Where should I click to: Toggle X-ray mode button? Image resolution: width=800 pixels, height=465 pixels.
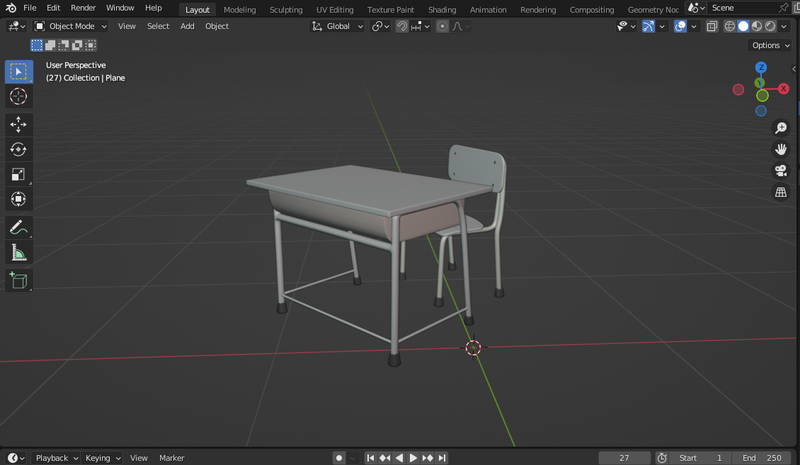[x=712, y=26]
